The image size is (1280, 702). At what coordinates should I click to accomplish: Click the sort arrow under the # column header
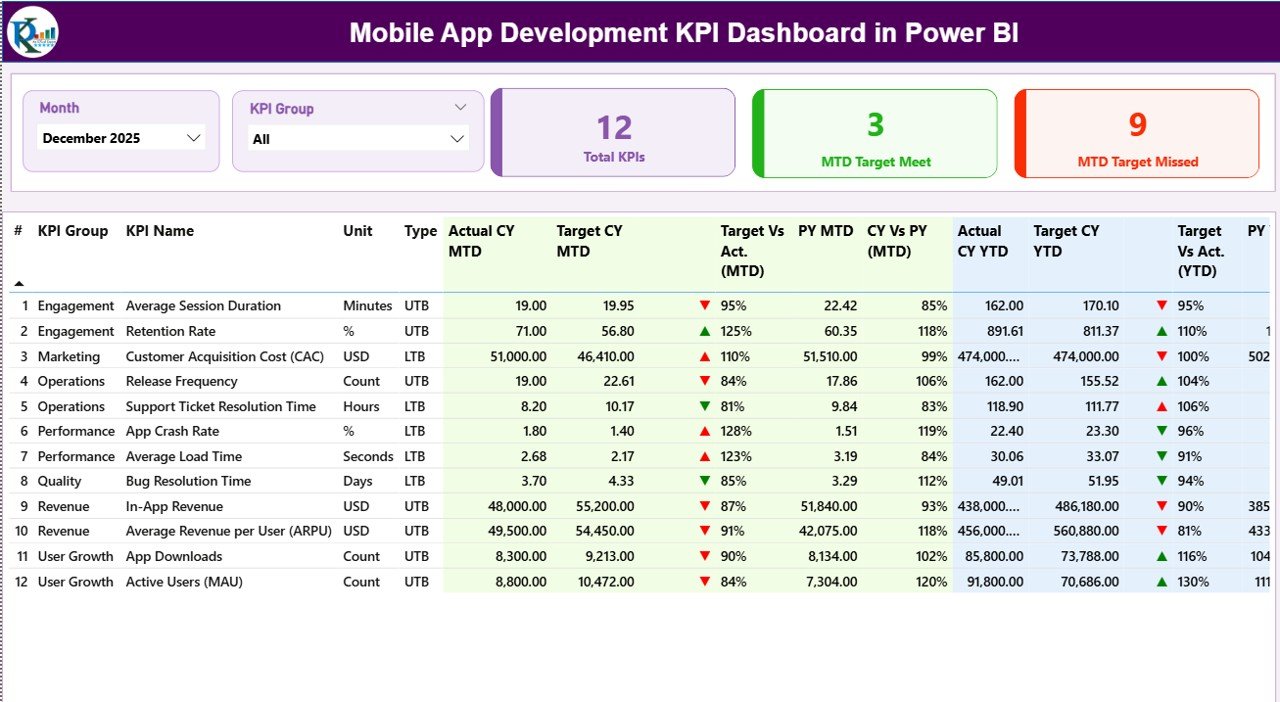pyautogui.click(x=18, y=283)
